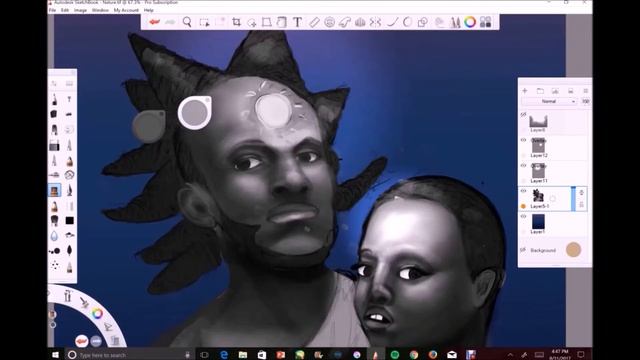Open the Draw Styles shapes tool
Image resolution: width=640 pixels, height=360 pixels.
[x=422, y=22]
